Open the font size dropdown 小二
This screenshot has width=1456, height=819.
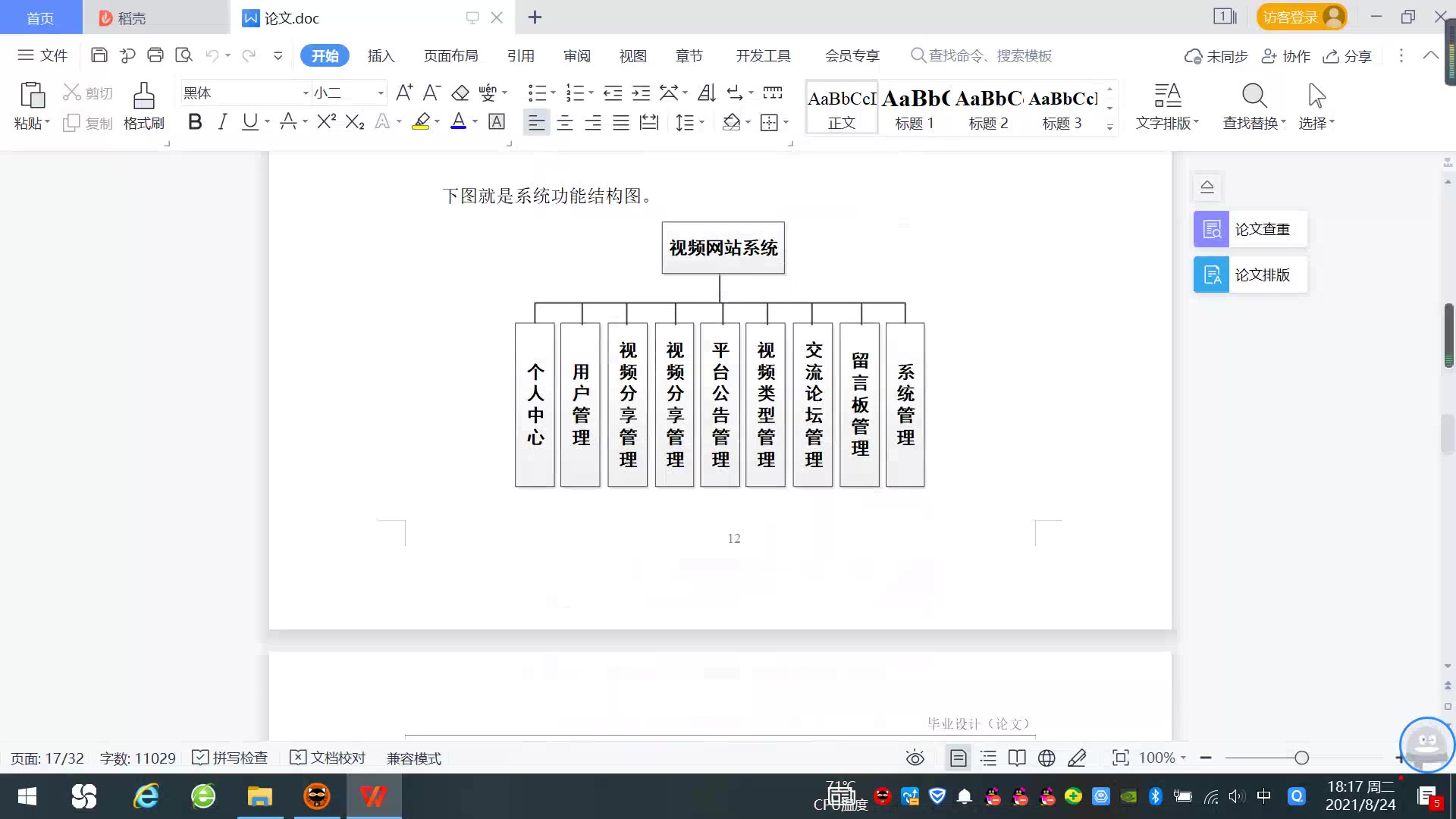pyautogui.click(x=381, y=93)
